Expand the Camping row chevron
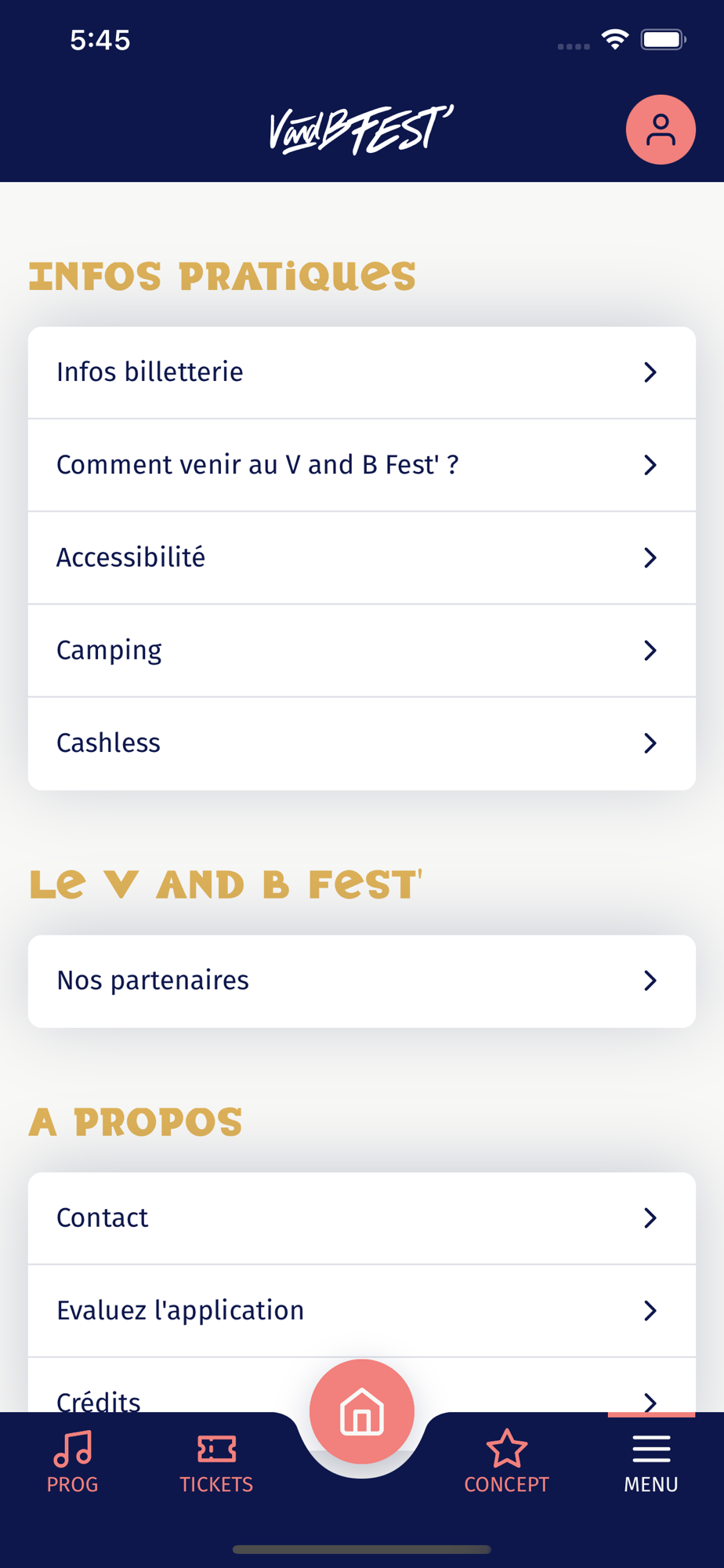The height and width of the screenshot is (1568, 724). click(650, 650)
